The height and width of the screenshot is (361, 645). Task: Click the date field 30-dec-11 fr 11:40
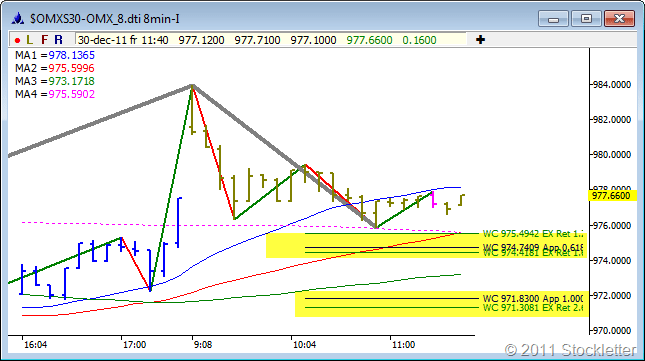(123, 40)
